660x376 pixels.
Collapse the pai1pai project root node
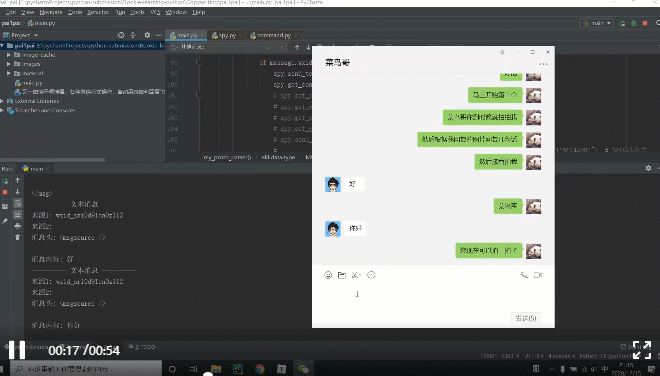pyautogui.click(x=2, y=45)
